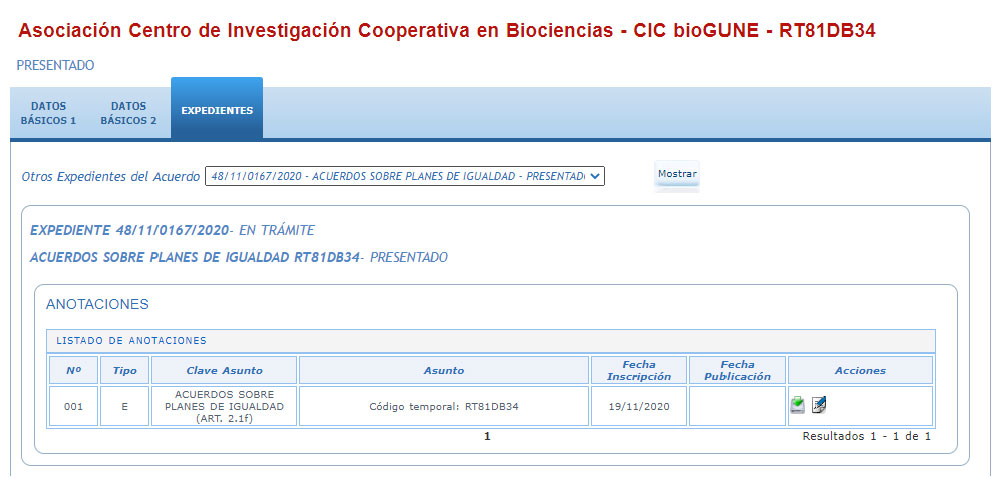Click the Asunto column header
This screenshot has height=478, width=1000.
pyautogui.click(x=444, y=370)
